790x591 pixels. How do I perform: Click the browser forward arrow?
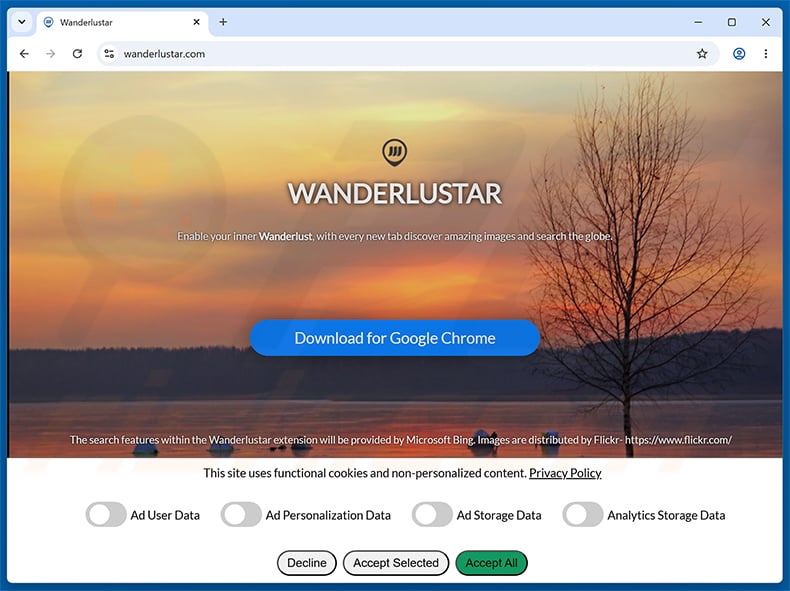[x=50, y=53]
